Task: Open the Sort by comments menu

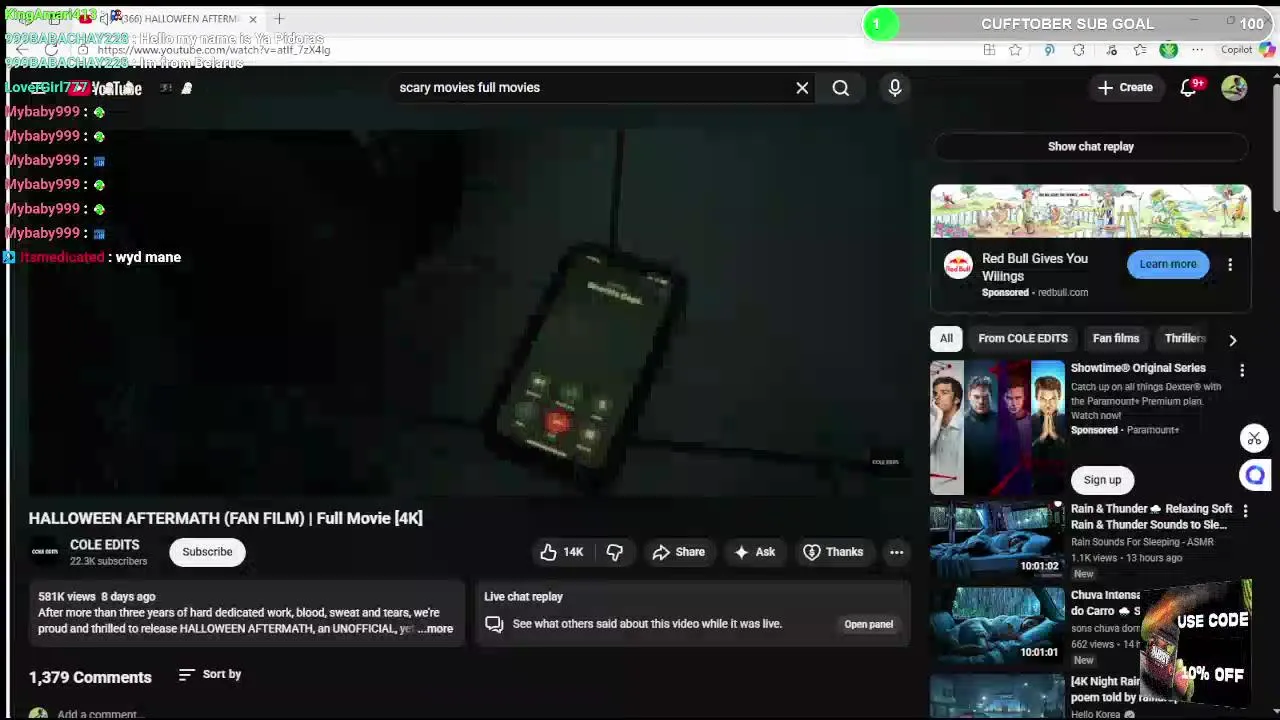Action: pyautogui.click(x=210, y=675)
